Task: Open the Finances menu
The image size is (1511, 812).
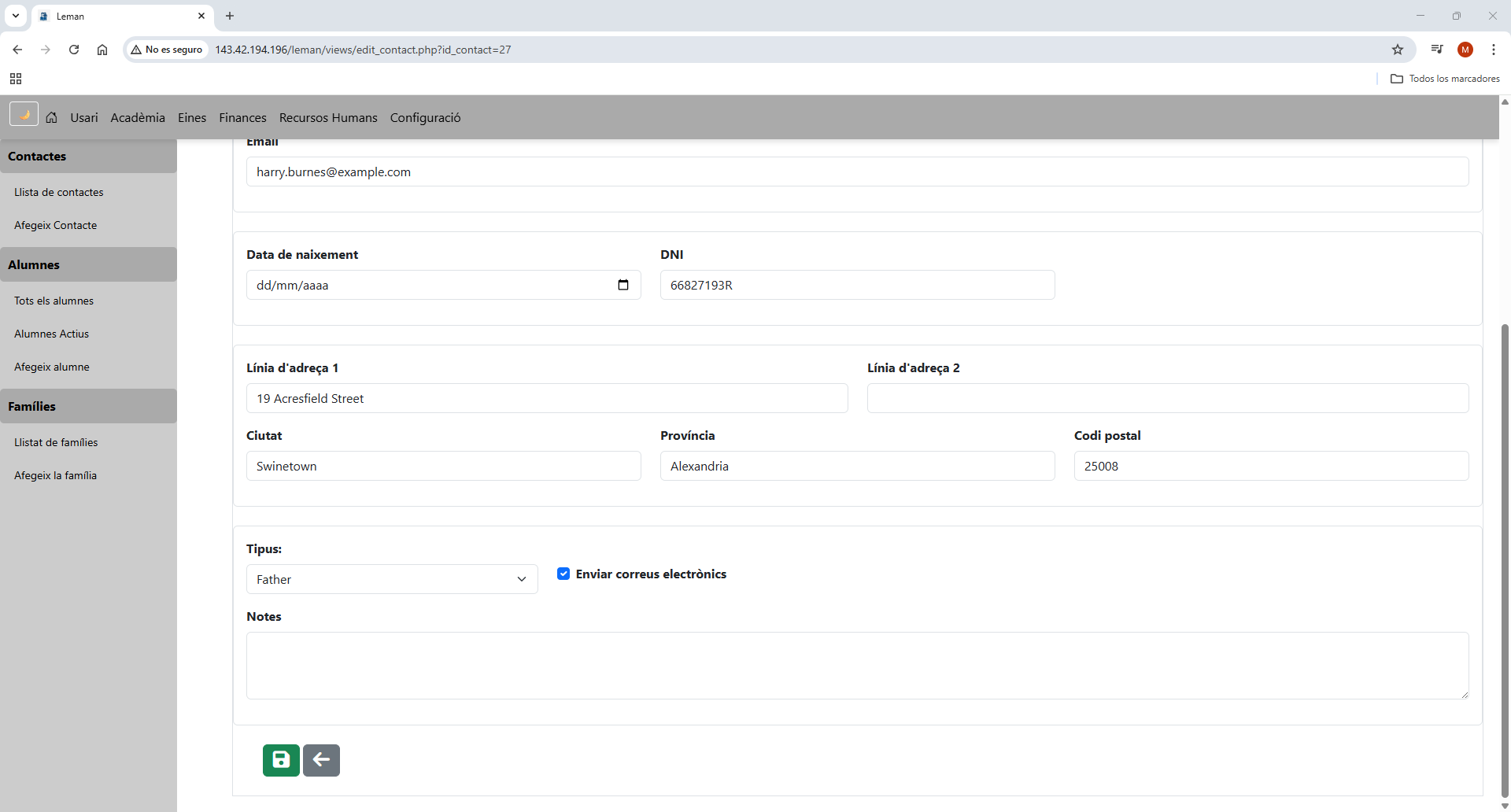Action: click(242, 117)
